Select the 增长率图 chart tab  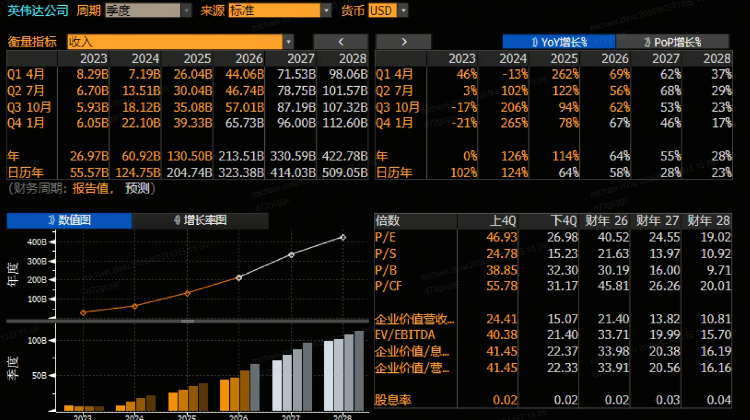click(x=198, y=220)
